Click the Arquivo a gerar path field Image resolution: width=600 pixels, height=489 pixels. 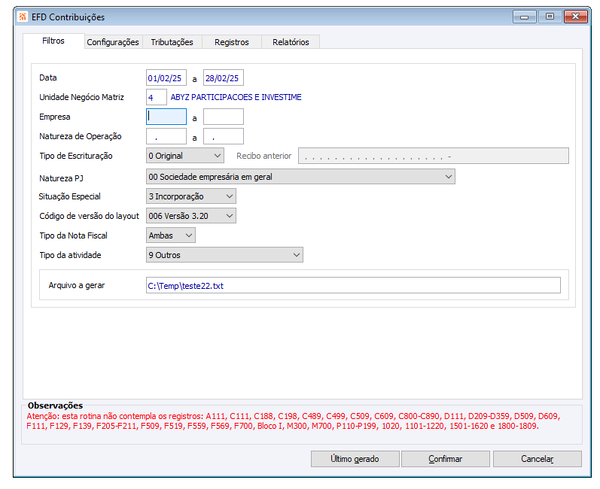coord(353,285)
